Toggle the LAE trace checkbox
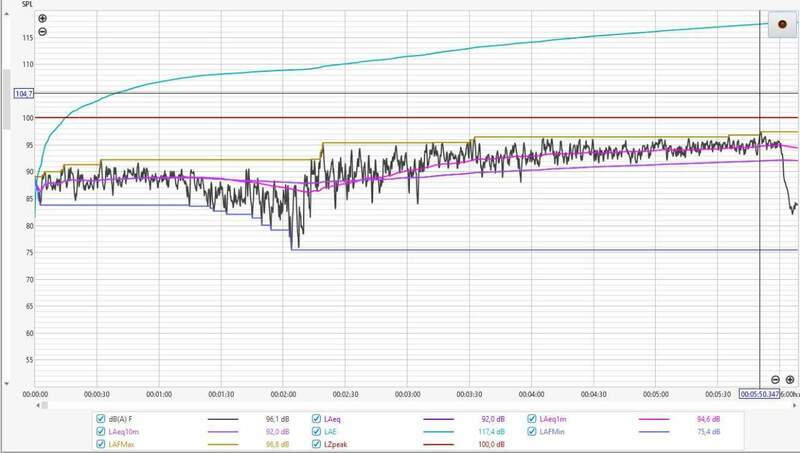800x453 pixels. (x=317, y=431)
